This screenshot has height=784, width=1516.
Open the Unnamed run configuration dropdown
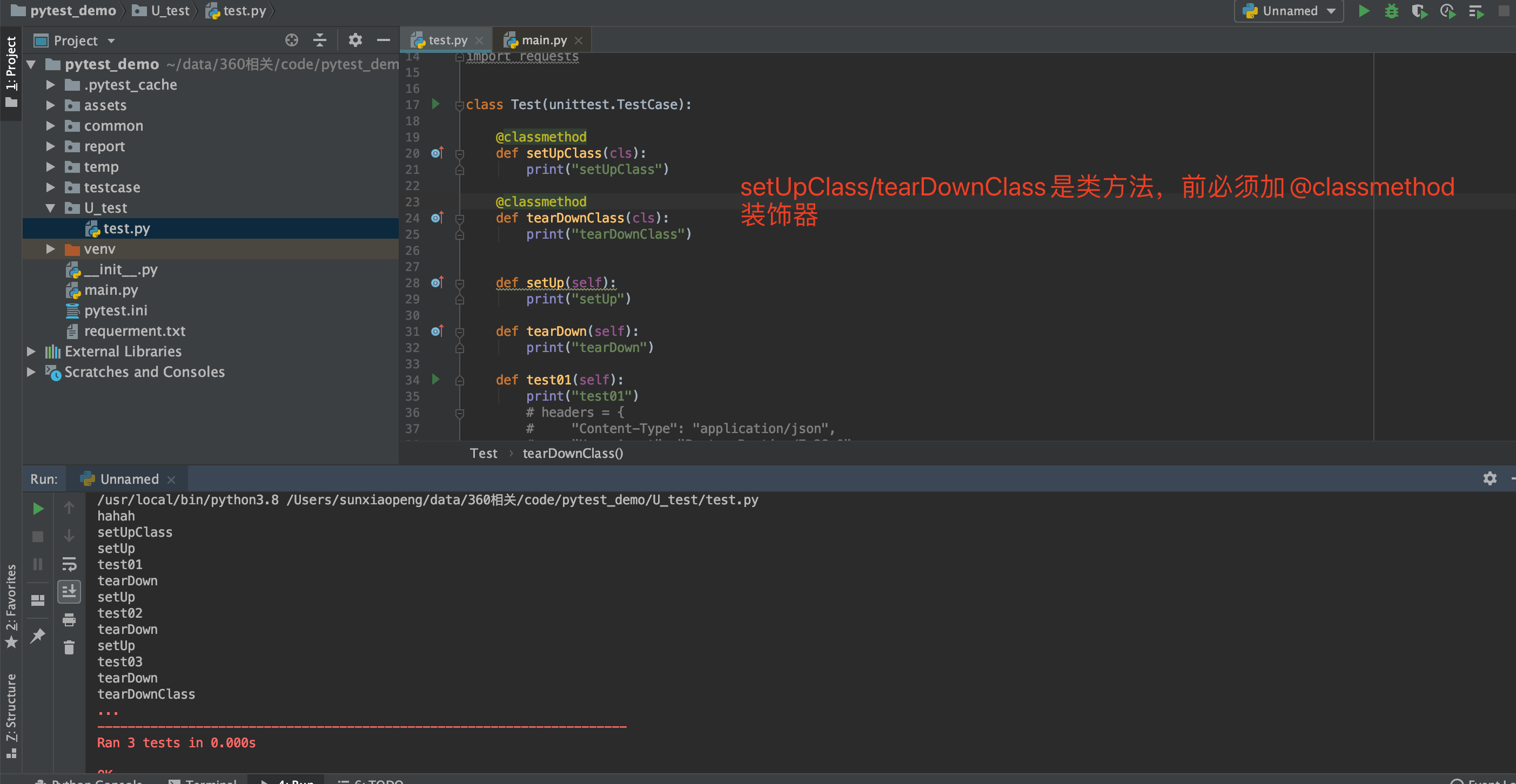pos(1288,11)
